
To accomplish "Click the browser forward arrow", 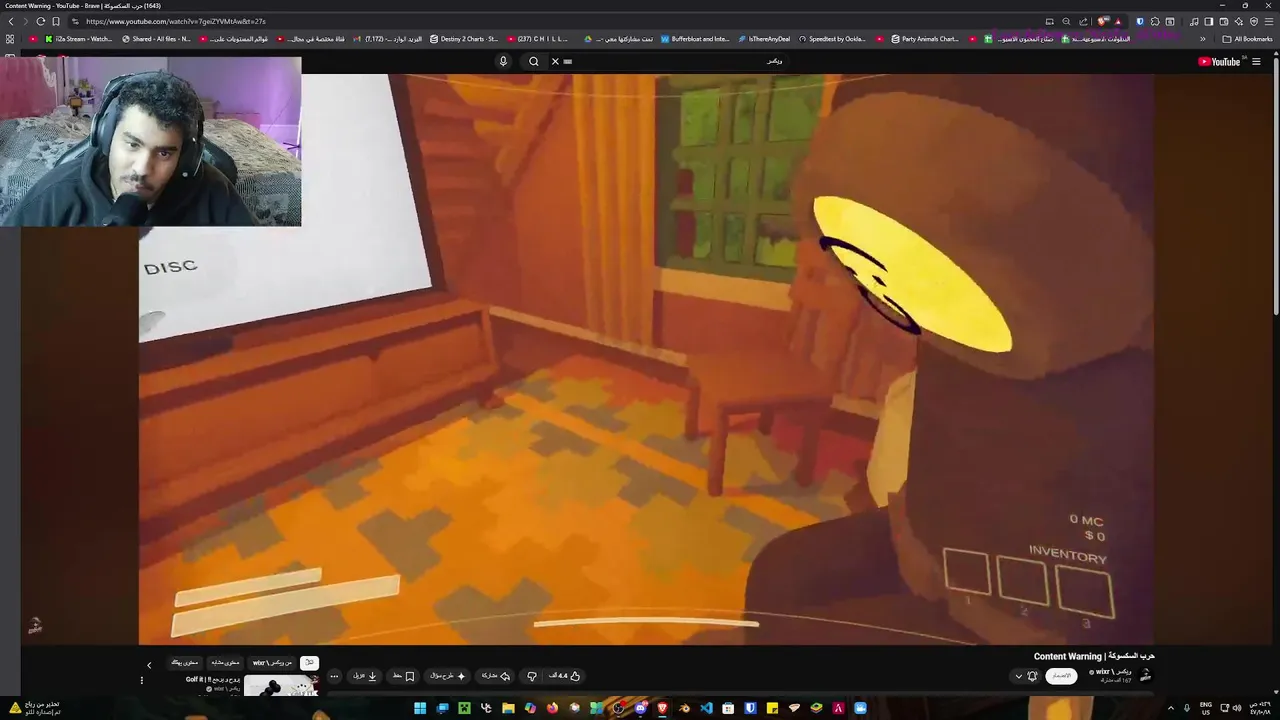I will coord(25,21).
